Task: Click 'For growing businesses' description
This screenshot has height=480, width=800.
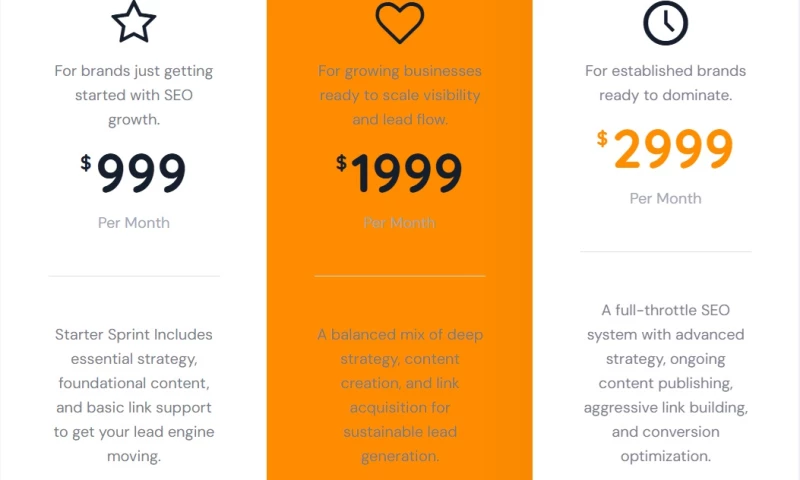Action: [x=399, y=95]
